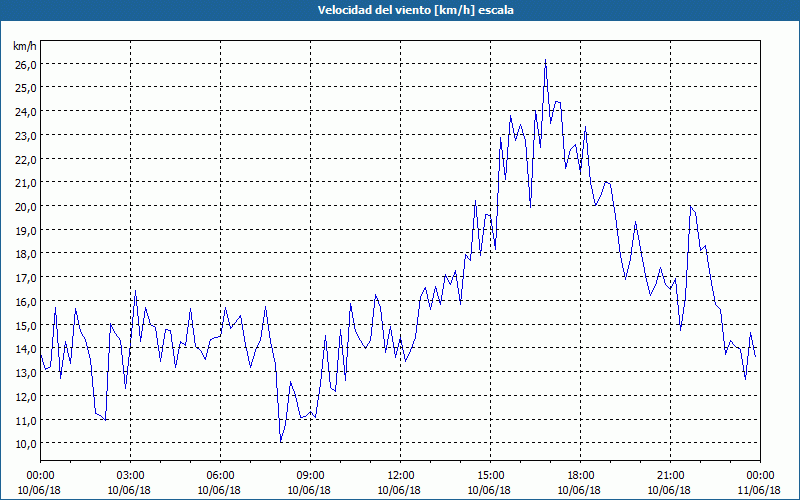Click the 20,0 value on the y-axis

point(24,207)
